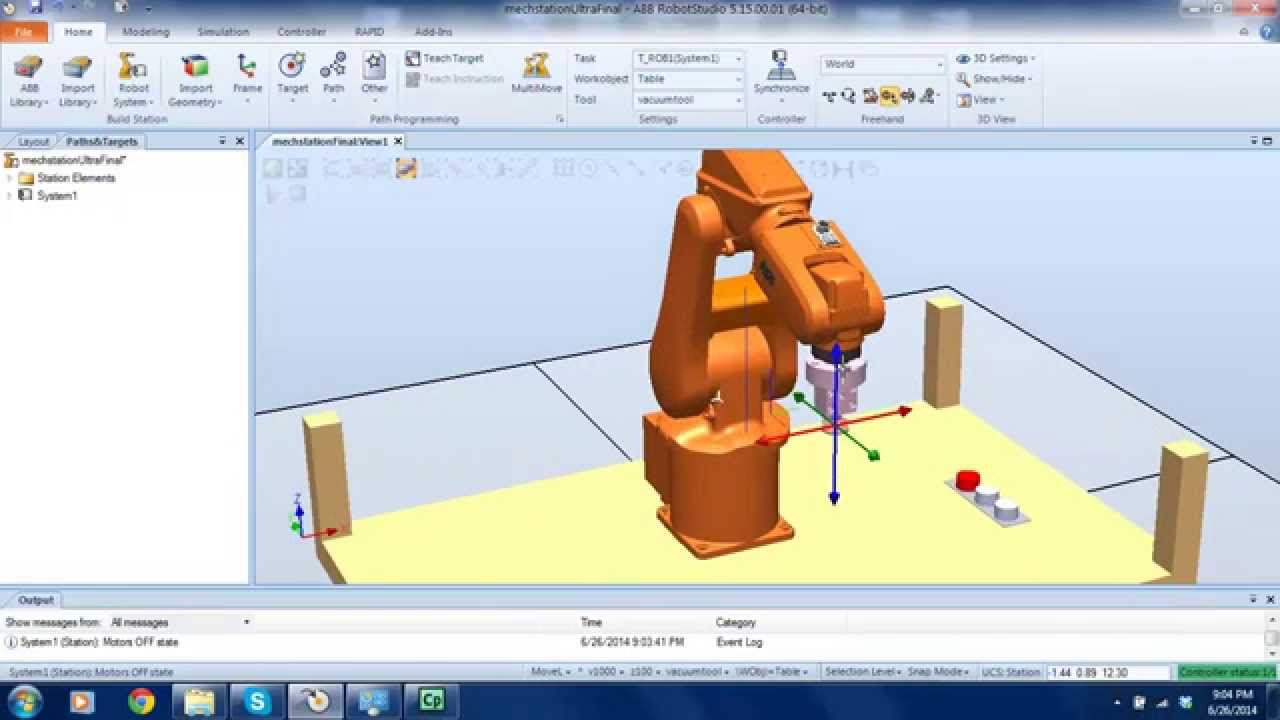Open the MoveL motion type status dropdown

point(551,672)
